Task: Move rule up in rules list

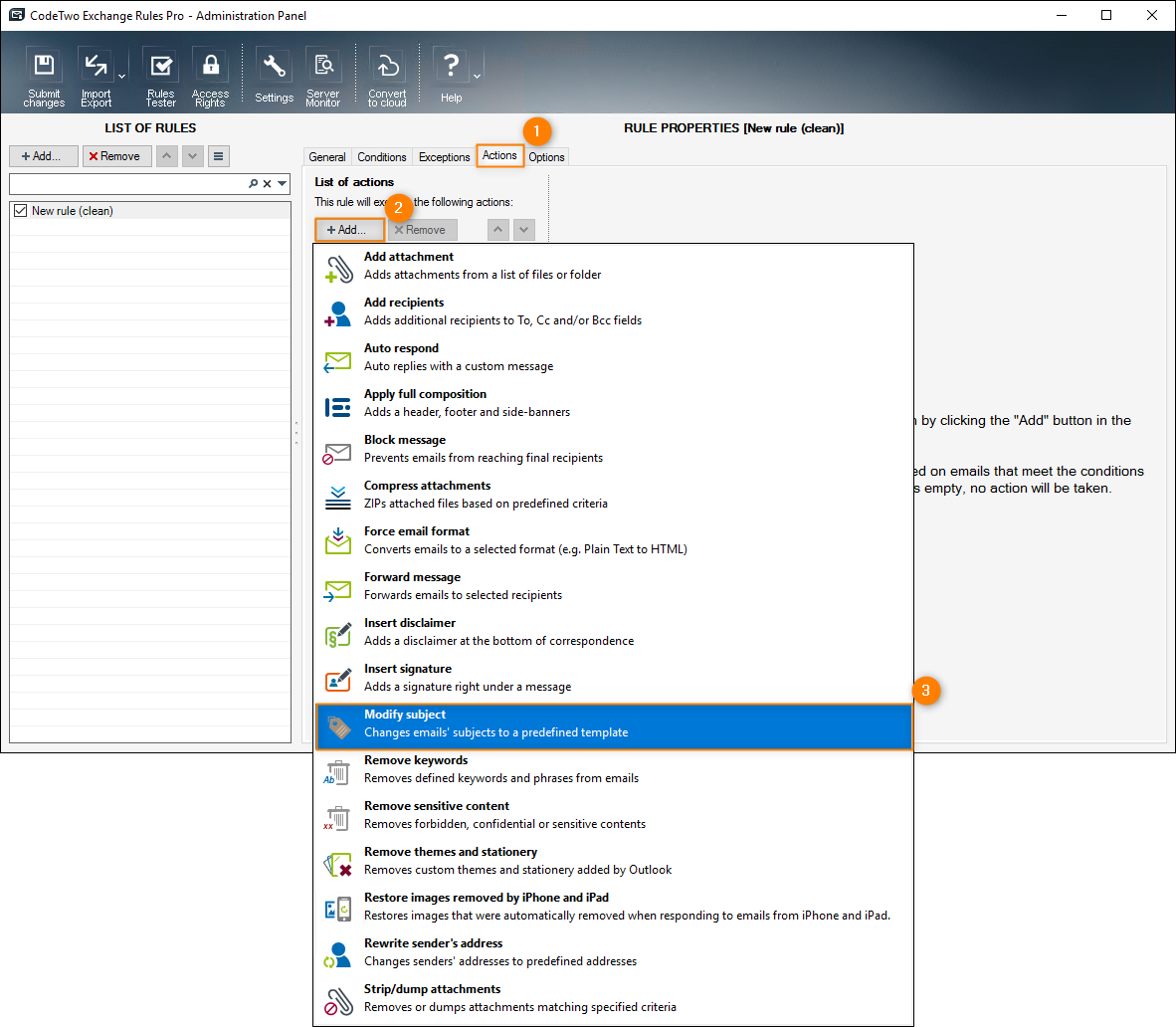Action: tap(166, 156)
